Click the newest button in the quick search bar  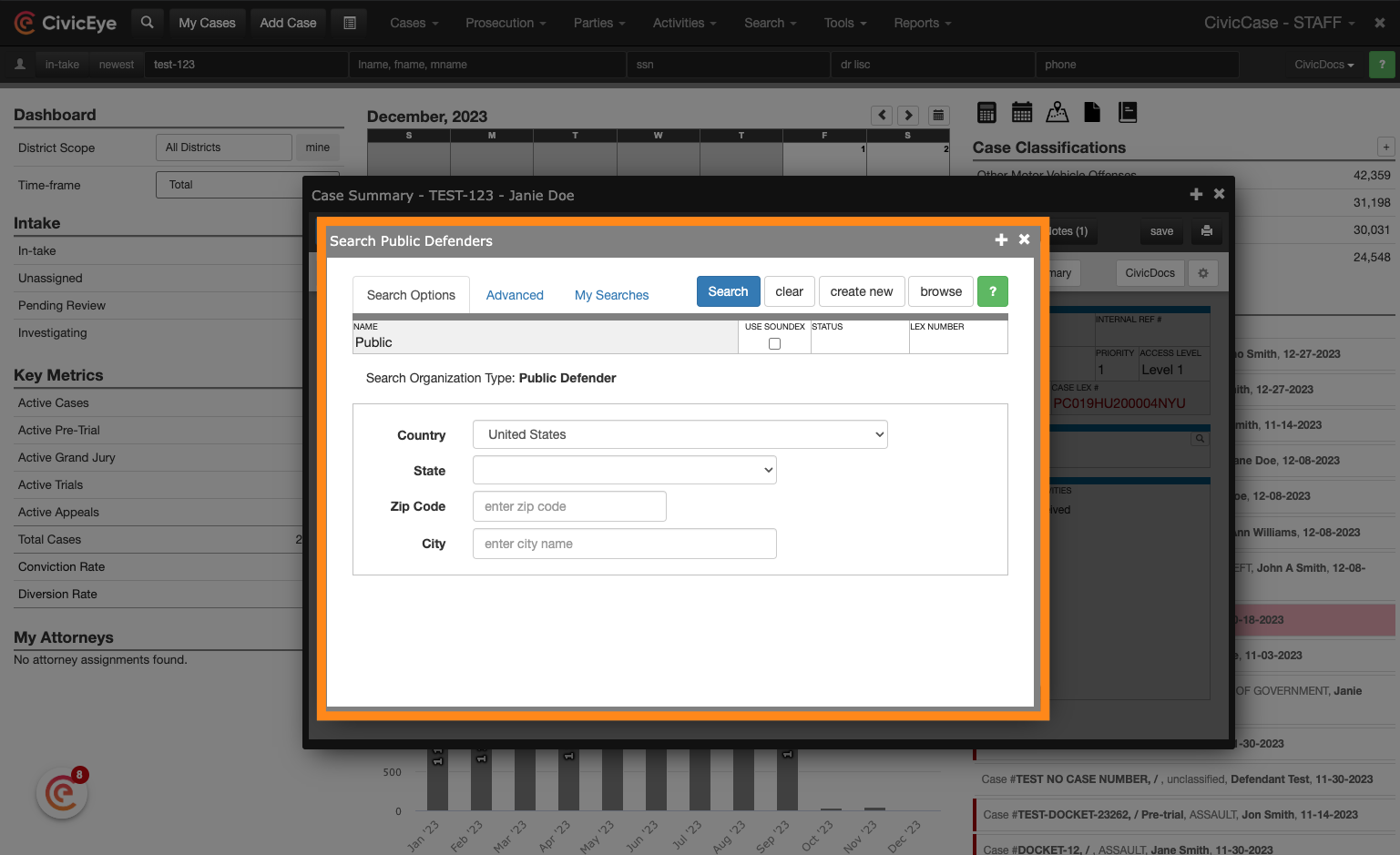[x=117, y=65]
